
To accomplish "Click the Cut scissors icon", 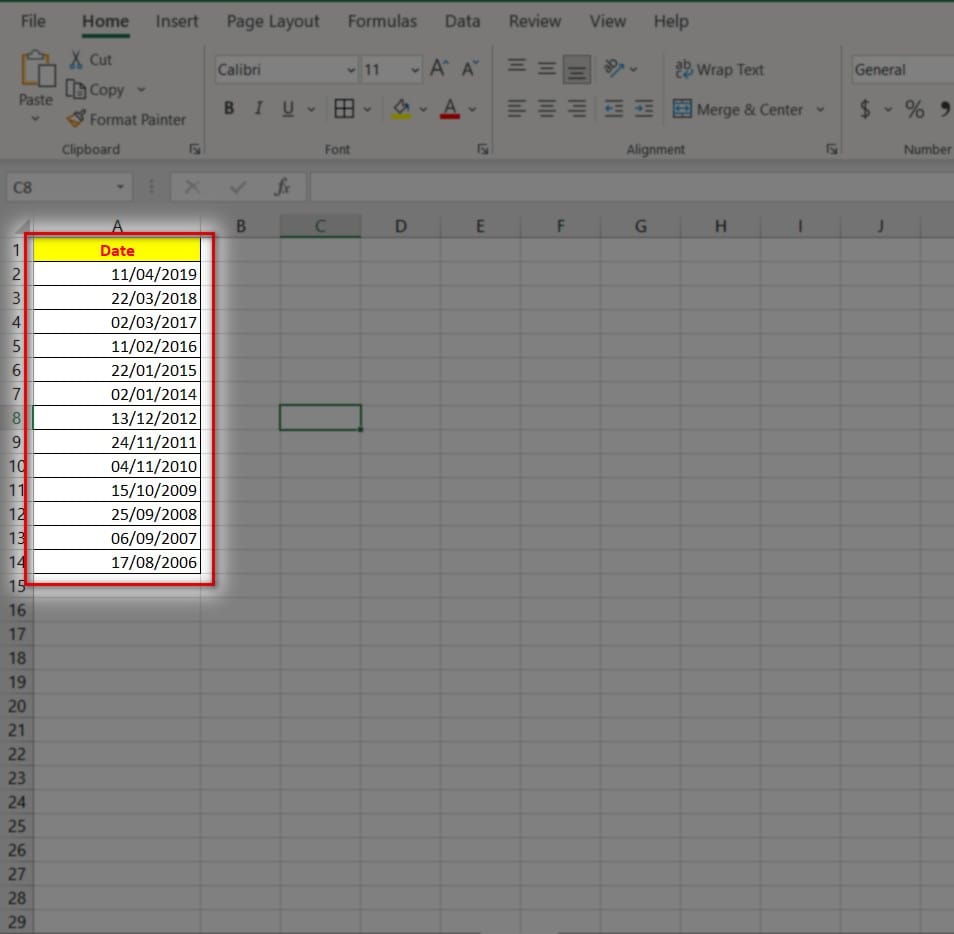I will point(76,60).
